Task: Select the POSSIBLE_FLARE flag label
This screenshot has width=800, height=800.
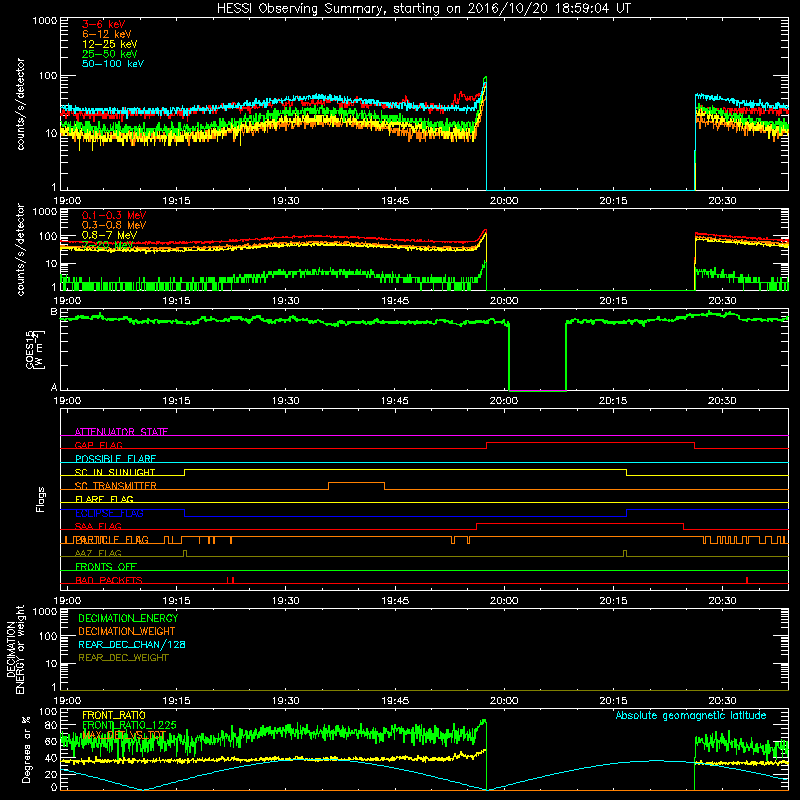Action: 115,459
